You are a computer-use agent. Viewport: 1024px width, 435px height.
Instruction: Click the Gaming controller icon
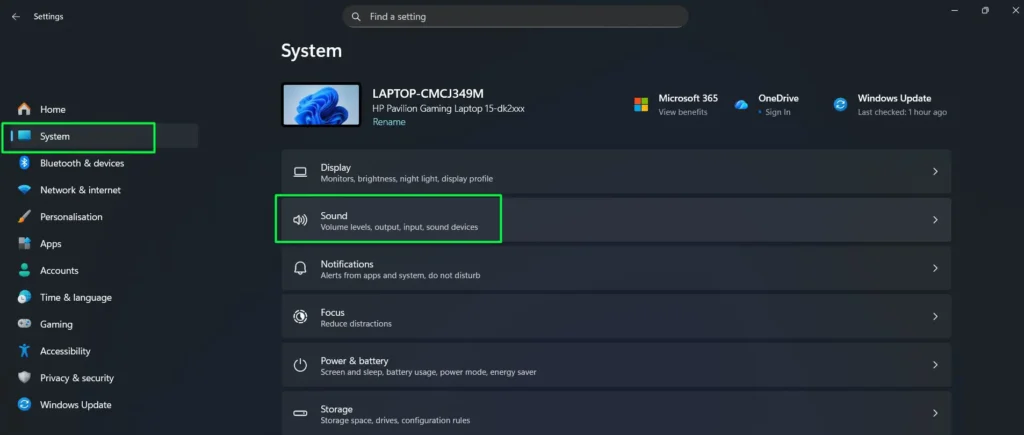[x=24, y=324]
